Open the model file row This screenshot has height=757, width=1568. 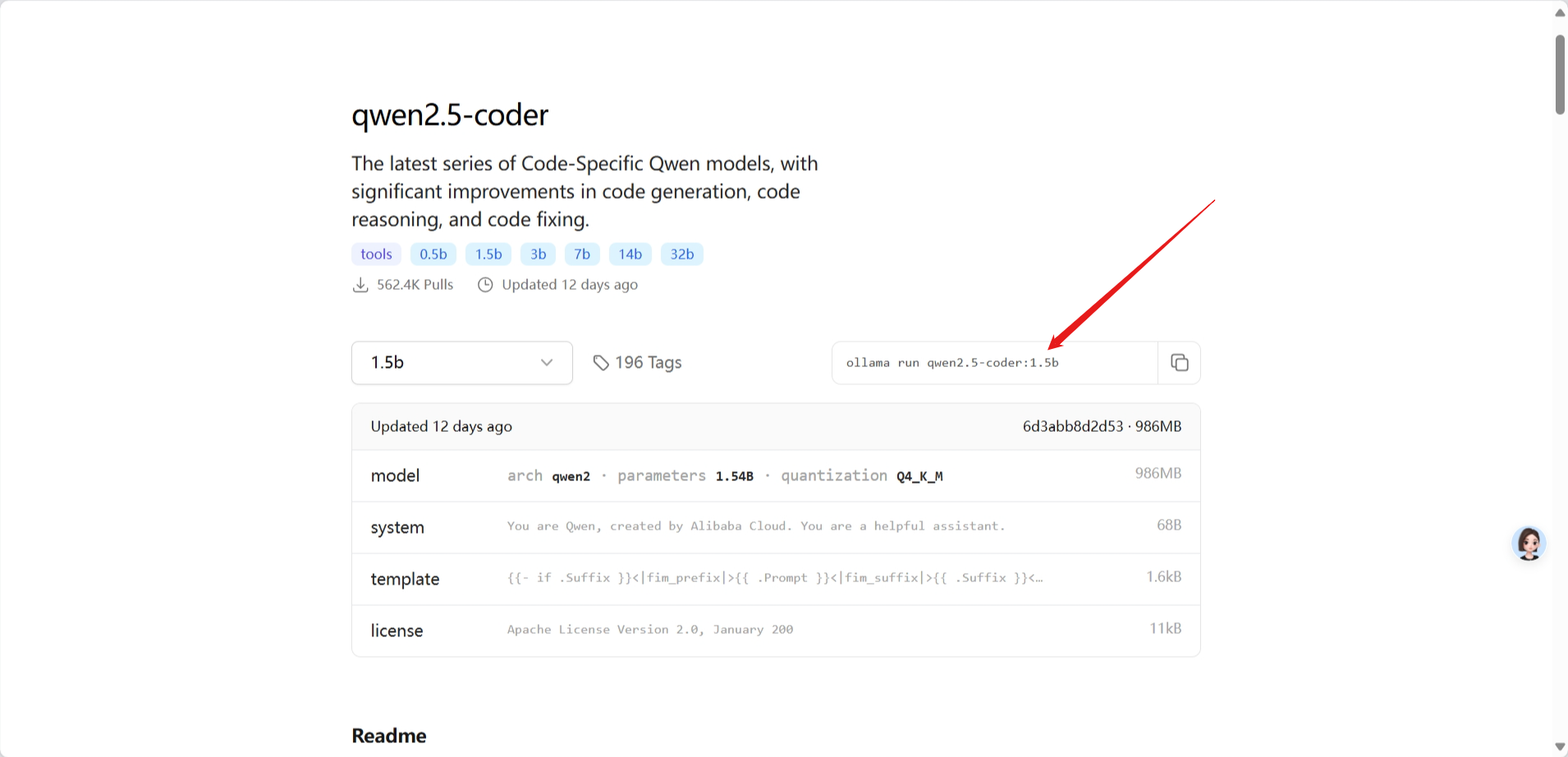[x=775, y=476]
